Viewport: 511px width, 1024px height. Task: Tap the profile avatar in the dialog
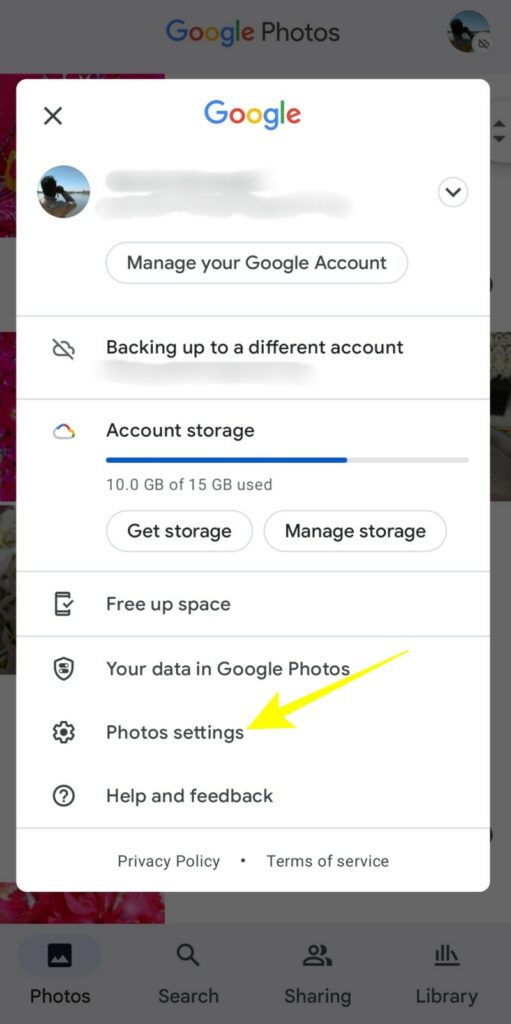tap(63, 191)
